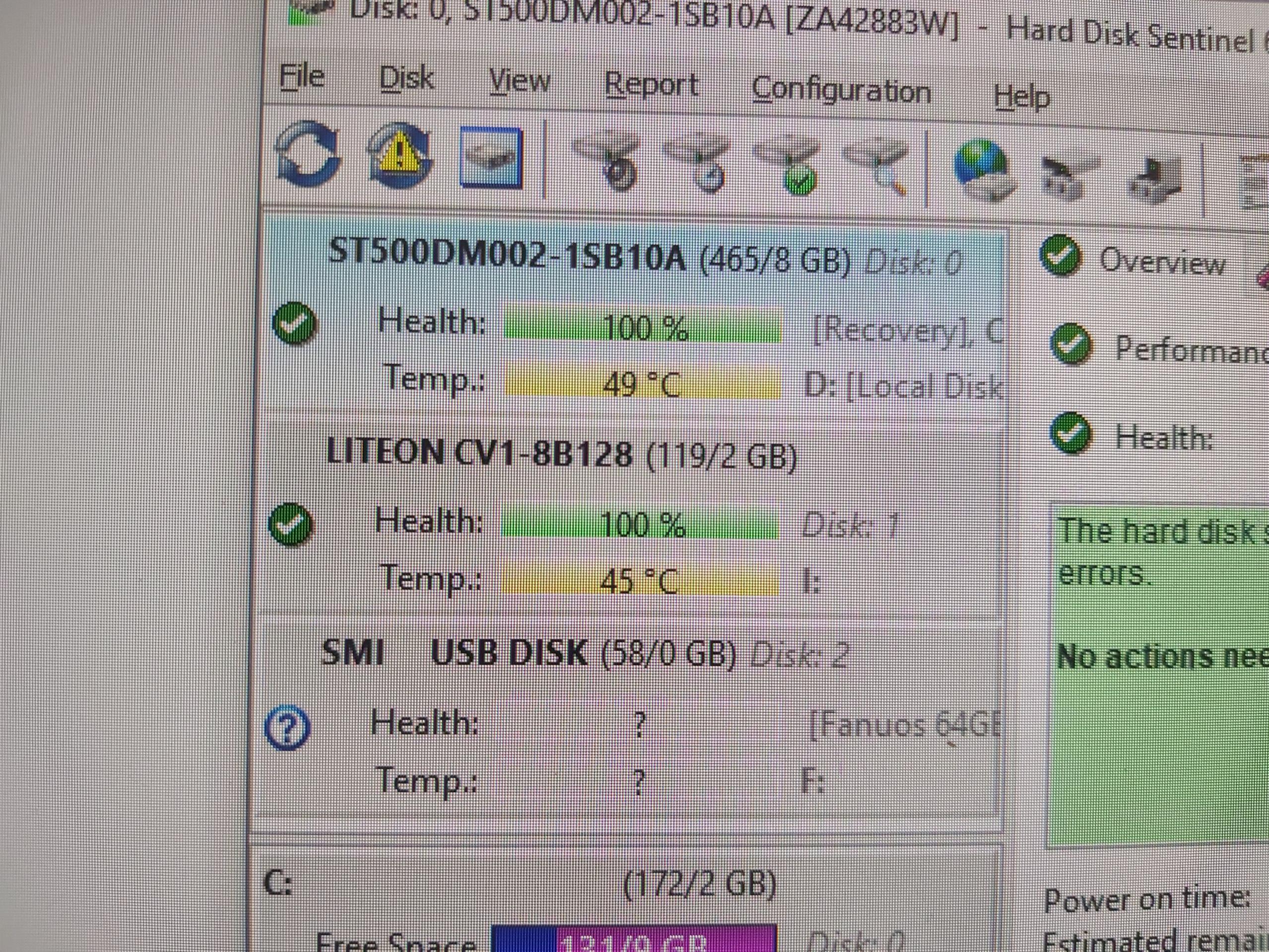Switch to the Overview tab
1269x952 pixels.
1161,262
